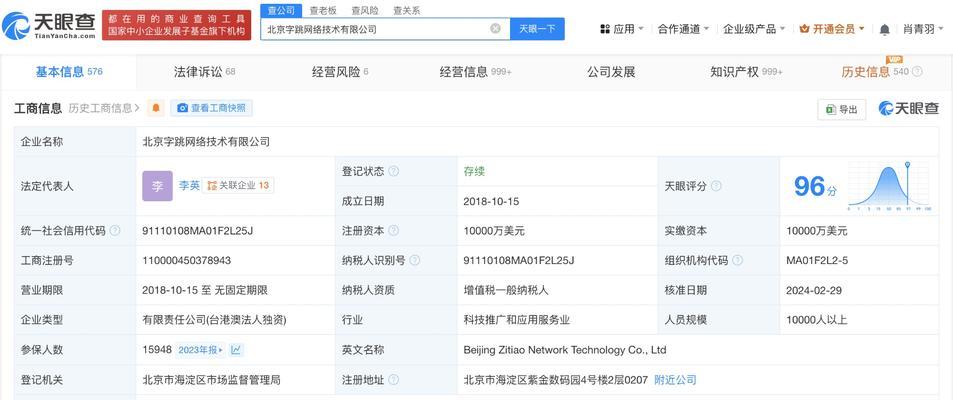This screenshot has width=953, height=400.
Task: Click the English name Beijing Zitiao Network Technology
Action: coord(565,350)
